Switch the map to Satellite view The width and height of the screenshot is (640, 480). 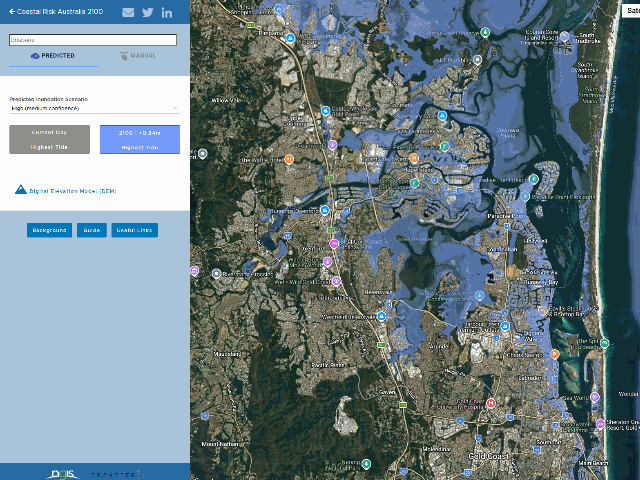[x=631, y=11]
